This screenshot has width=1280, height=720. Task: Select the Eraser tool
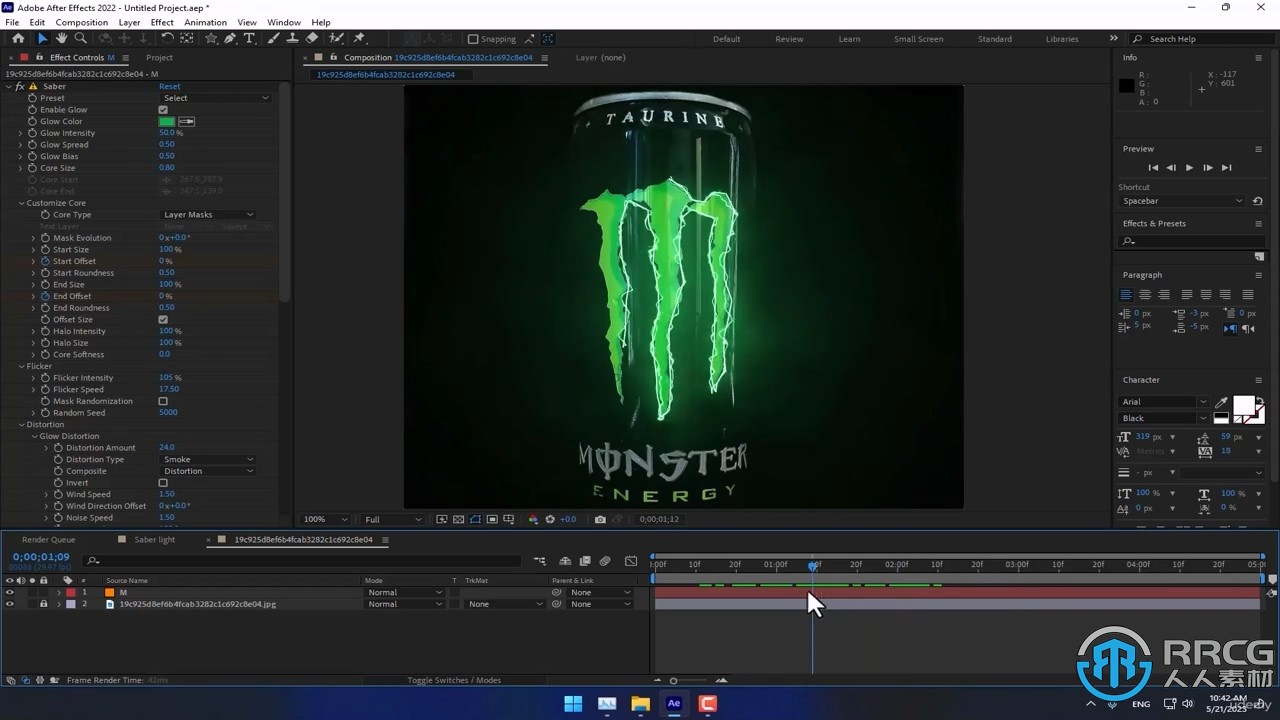[312, 39]
